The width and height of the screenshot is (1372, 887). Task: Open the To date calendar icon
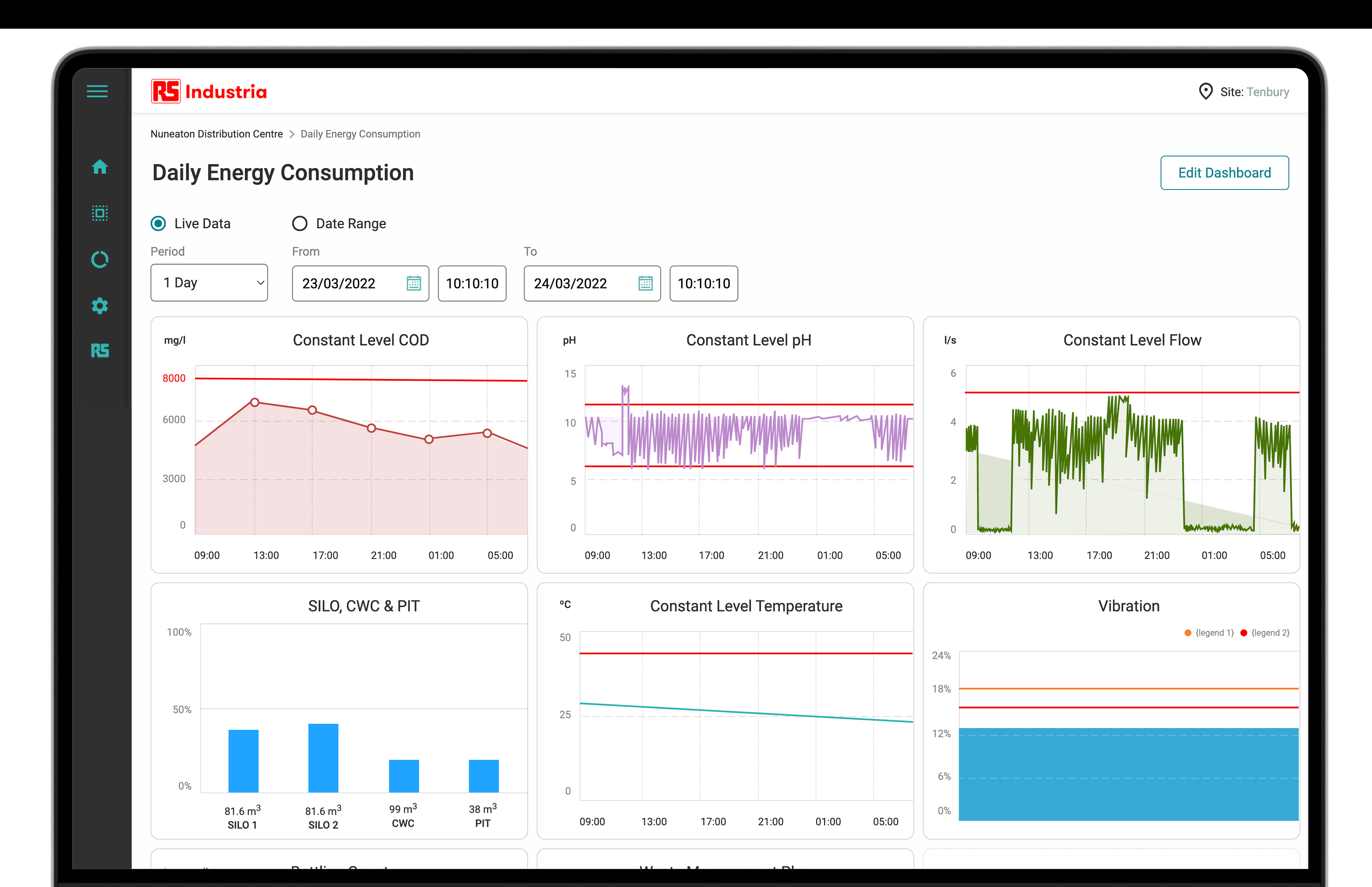point(645,283)
